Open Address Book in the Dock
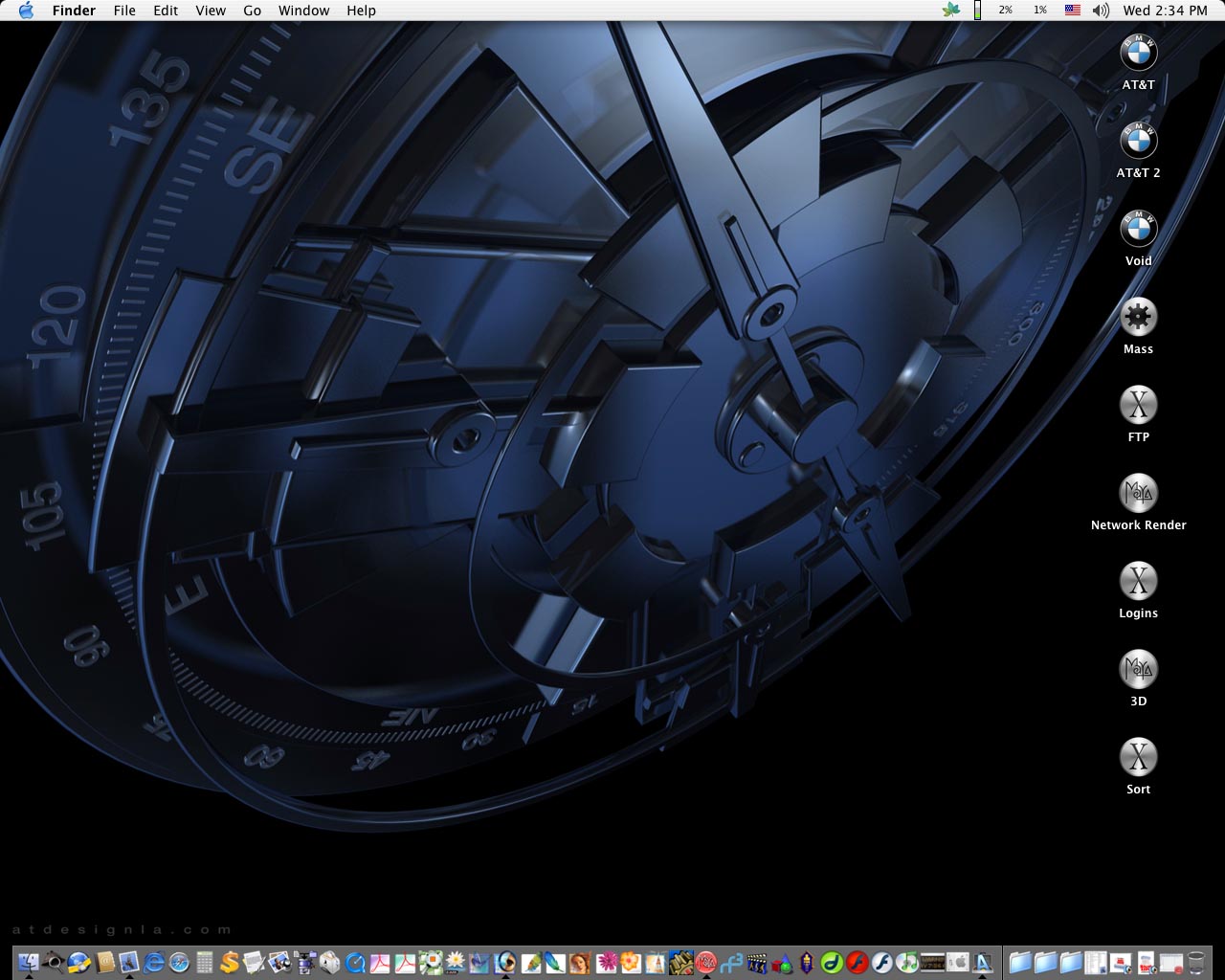 point(104,962)
